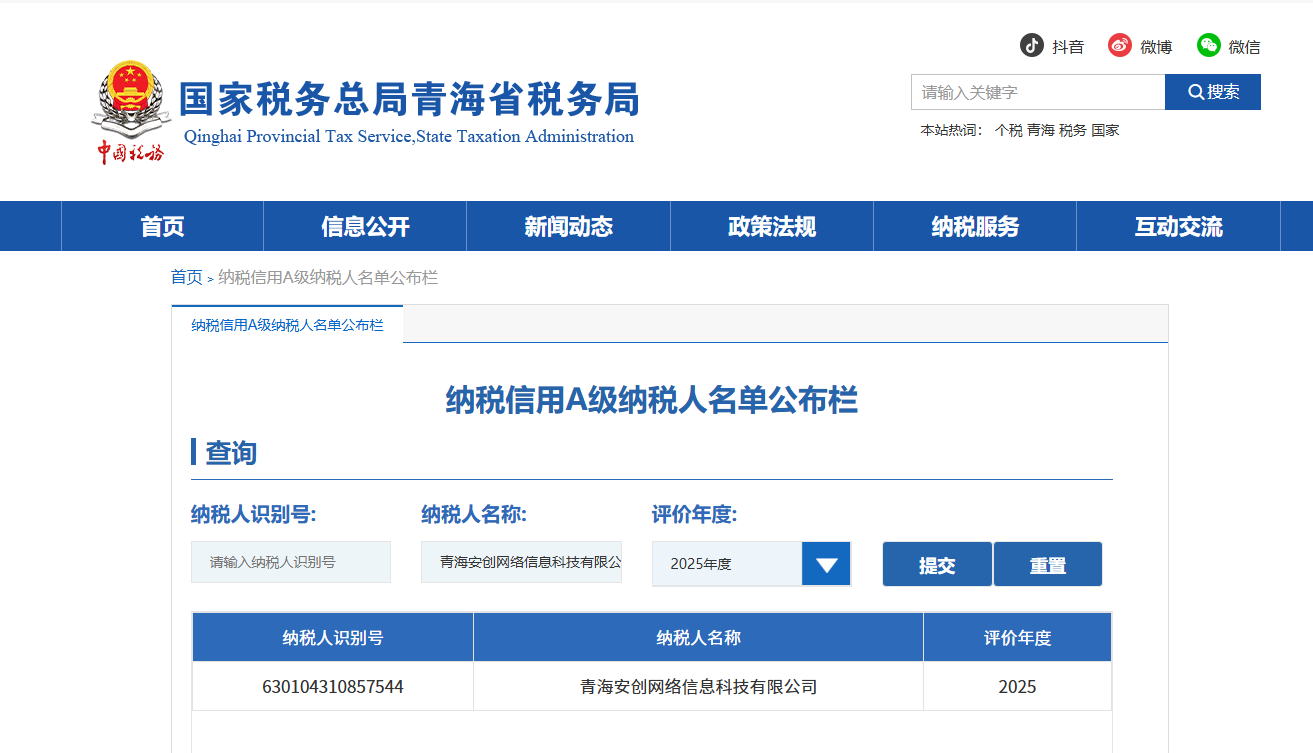Select the cell 630104310857544
This screenshot has width=1313, height=753.
333,687
